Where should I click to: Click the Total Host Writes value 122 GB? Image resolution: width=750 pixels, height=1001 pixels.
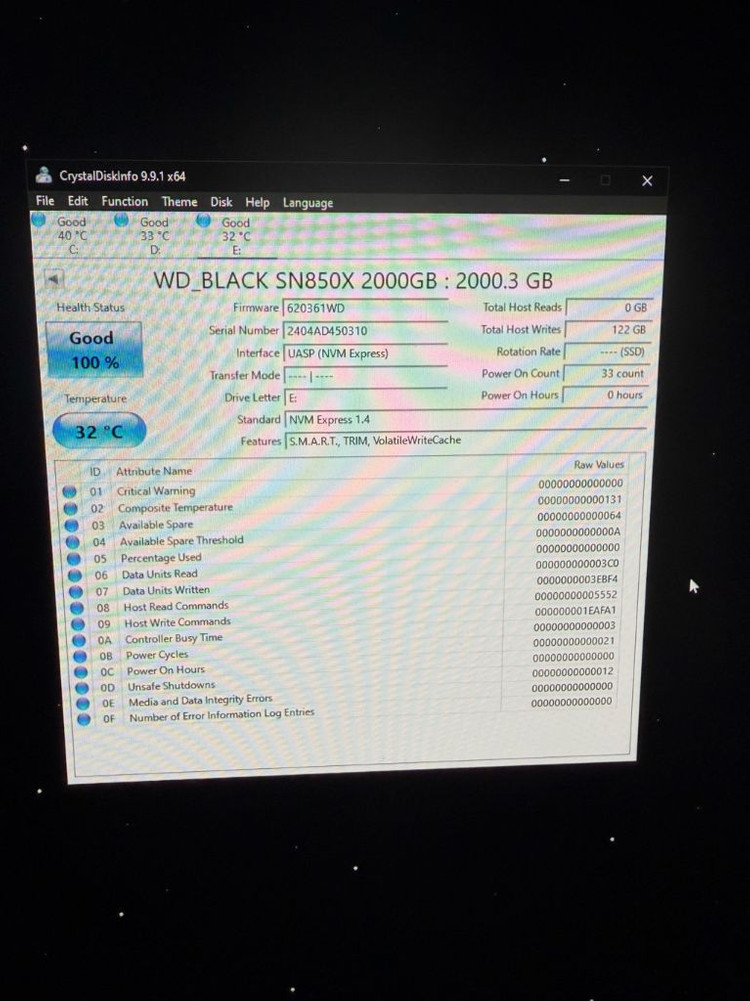click(x=607, y=329)
